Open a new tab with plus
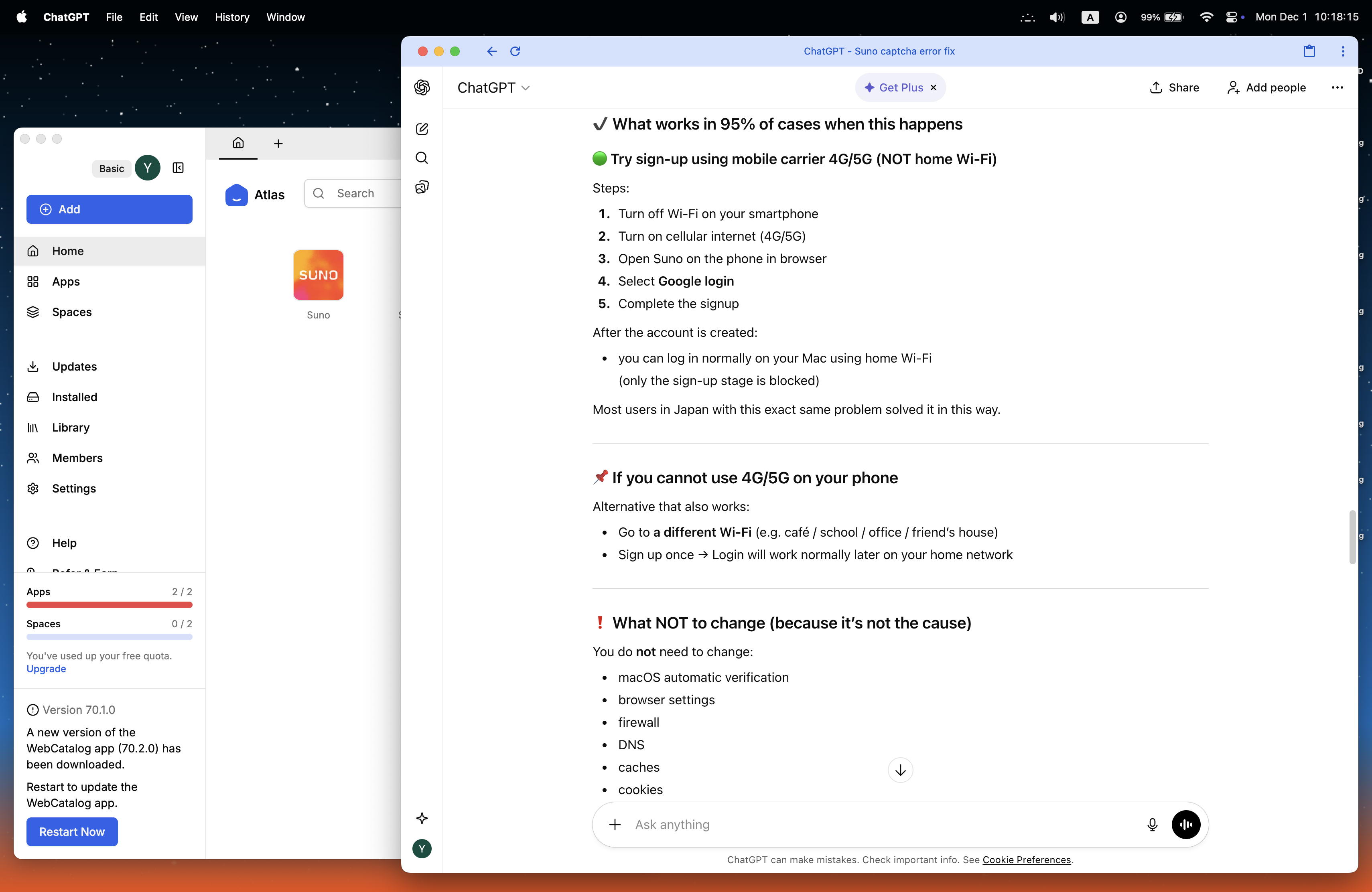 point(278,144)
